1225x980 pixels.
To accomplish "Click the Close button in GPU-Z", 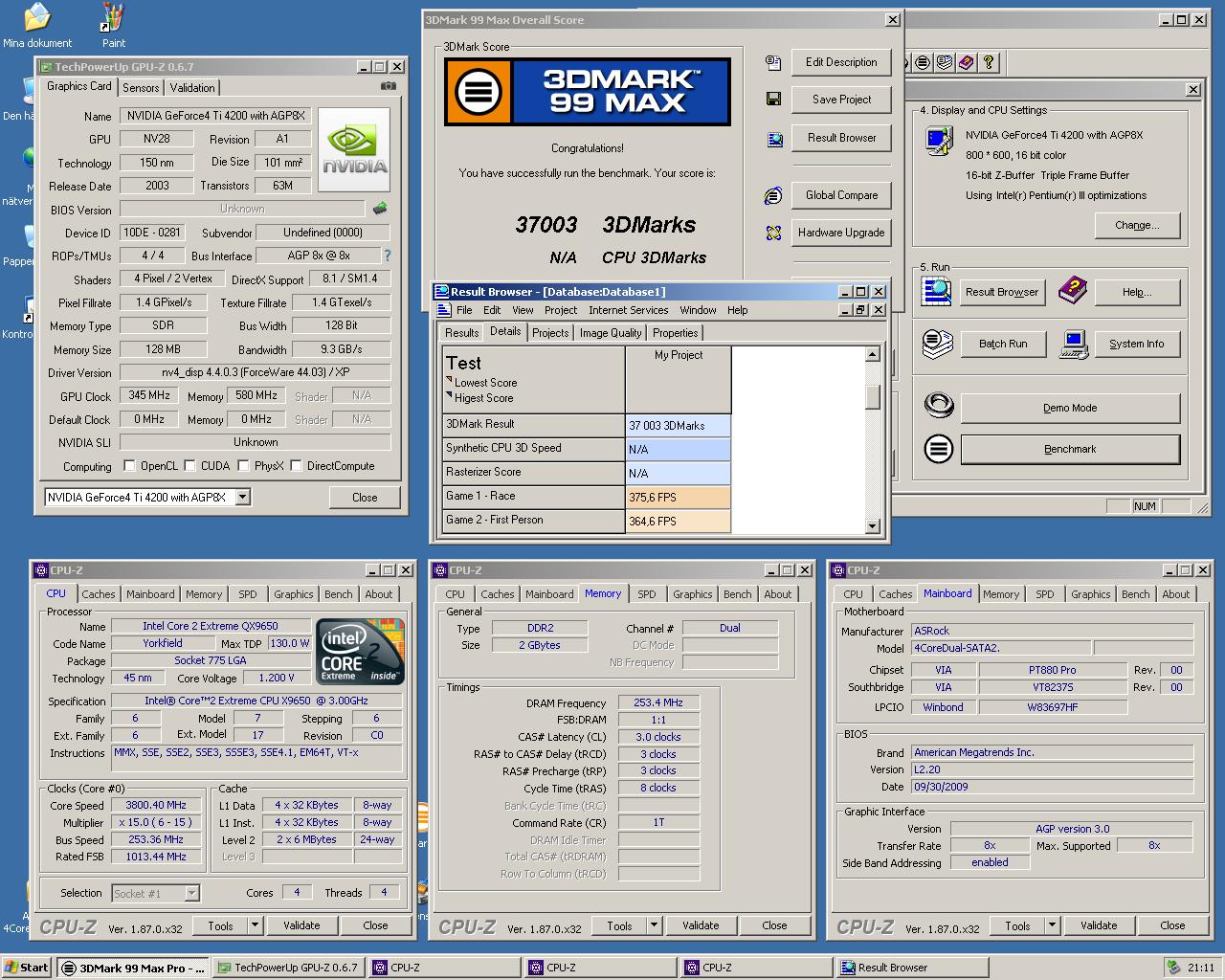I will coord(365,497).
